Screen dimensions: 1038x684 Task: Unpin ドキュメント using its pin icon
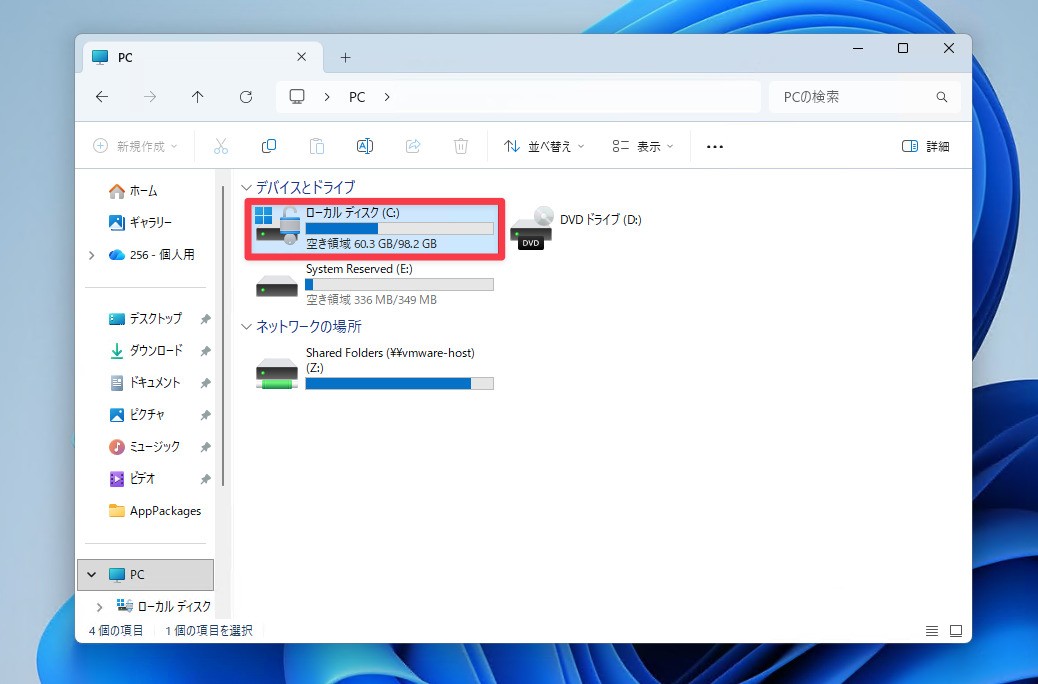pos(205,383)
